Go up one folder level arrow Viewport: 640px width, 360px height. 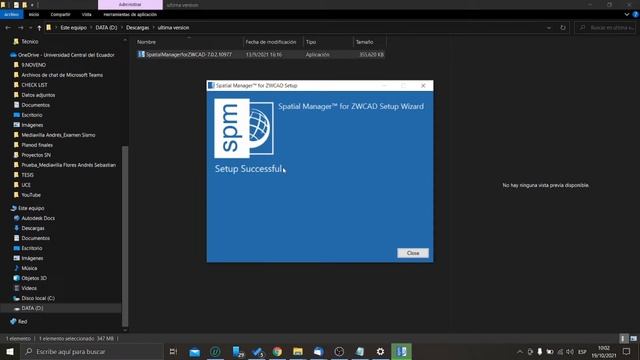(39, 28)
